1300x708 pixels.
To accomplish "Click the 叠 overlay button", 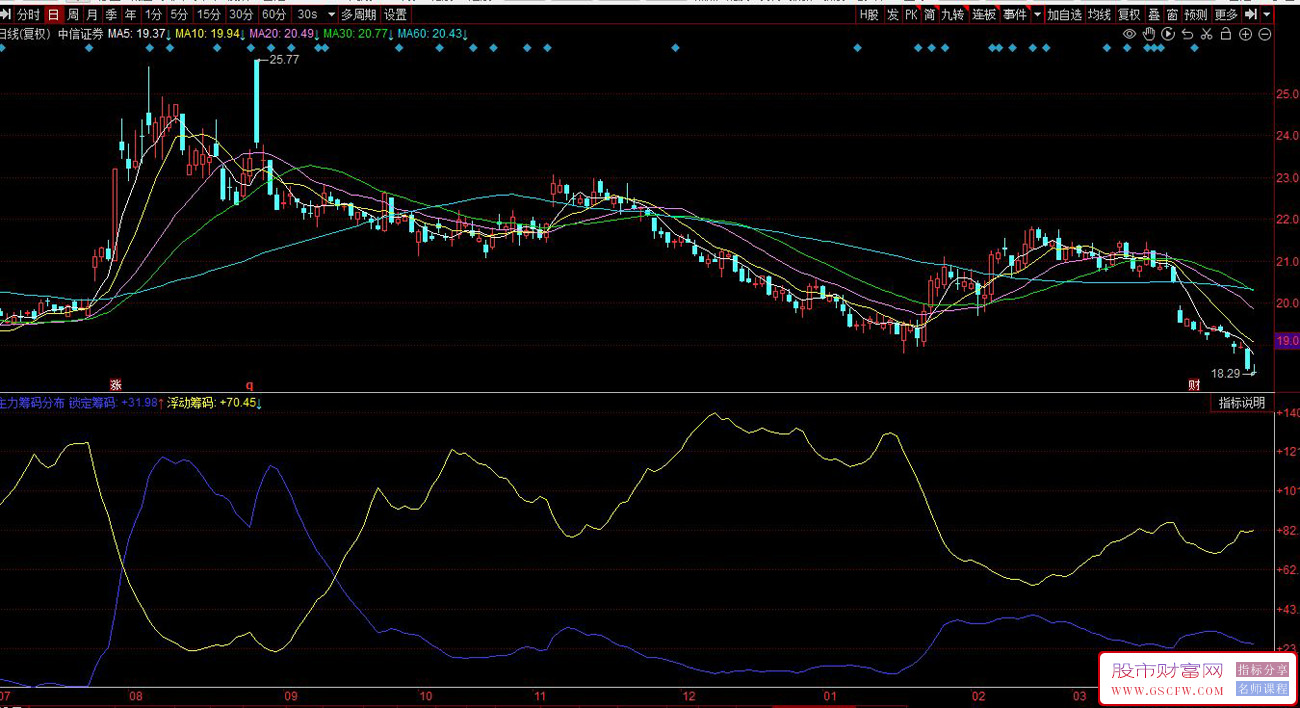I will (1155, 15).
